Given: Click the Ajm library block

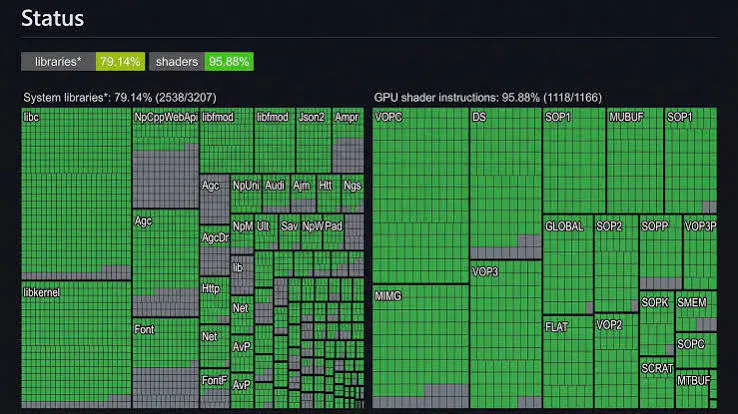Looking at the screenshot, I should 304,193.
